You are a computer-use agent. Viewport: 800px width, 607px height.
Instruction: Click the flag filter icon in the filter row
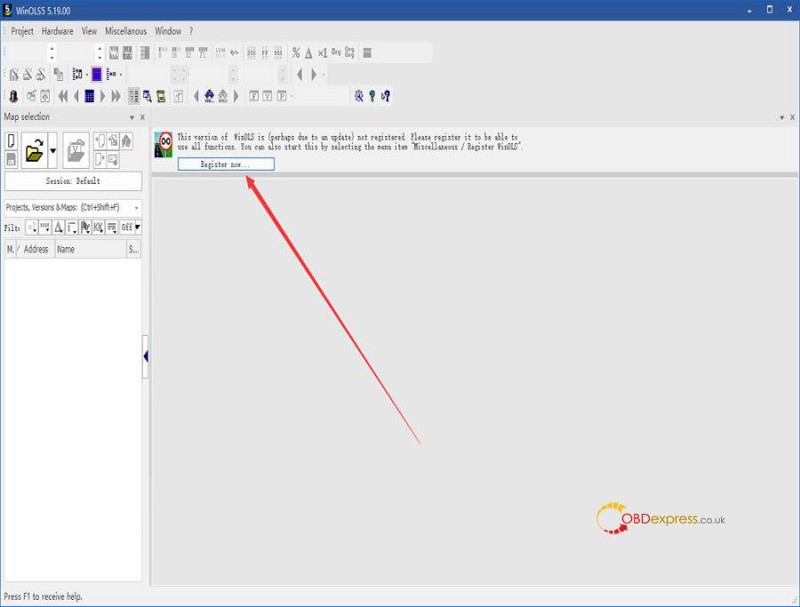pyautogui.click(x=85, y=227)
